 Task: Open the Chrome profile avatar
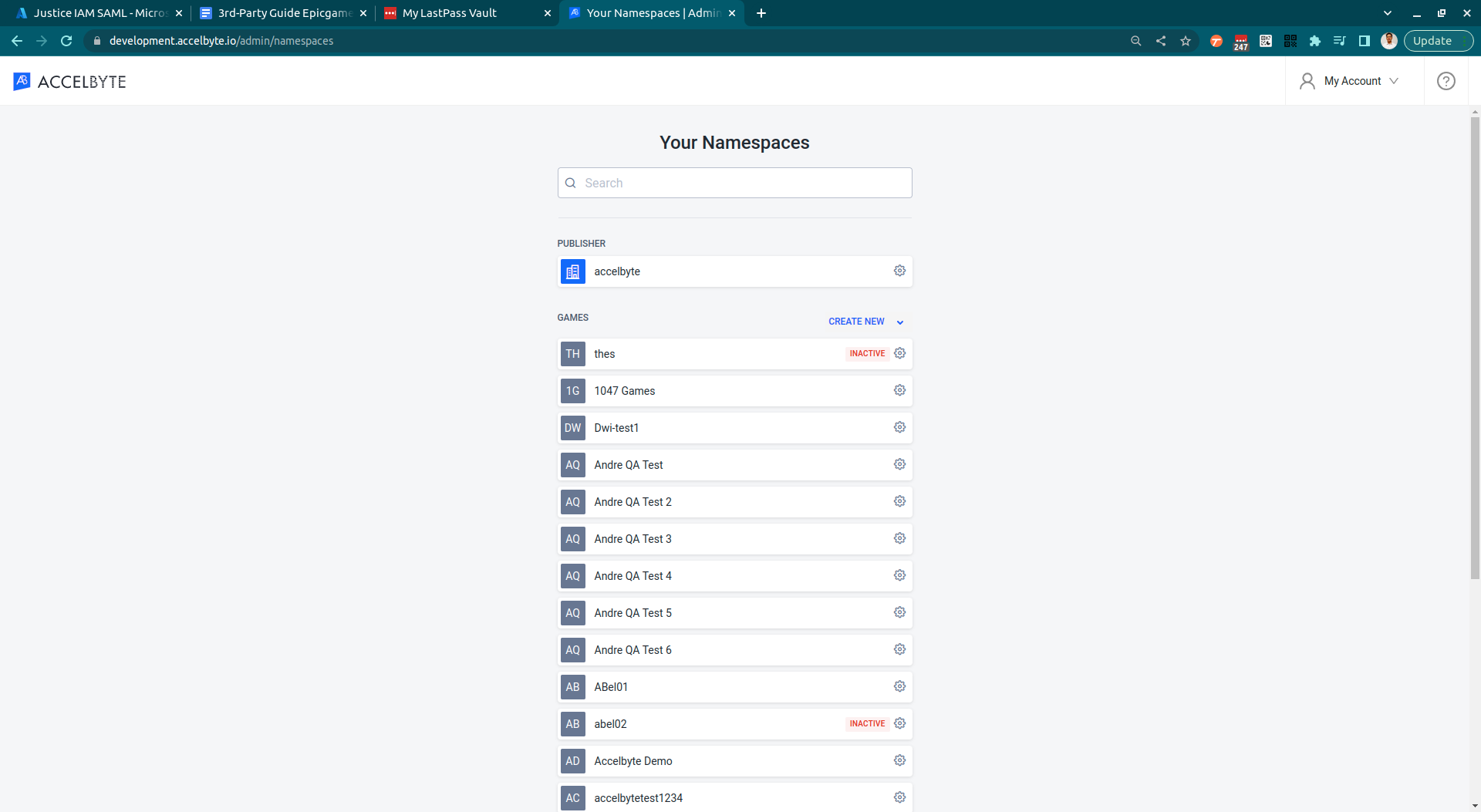(x=1389, y=41)
